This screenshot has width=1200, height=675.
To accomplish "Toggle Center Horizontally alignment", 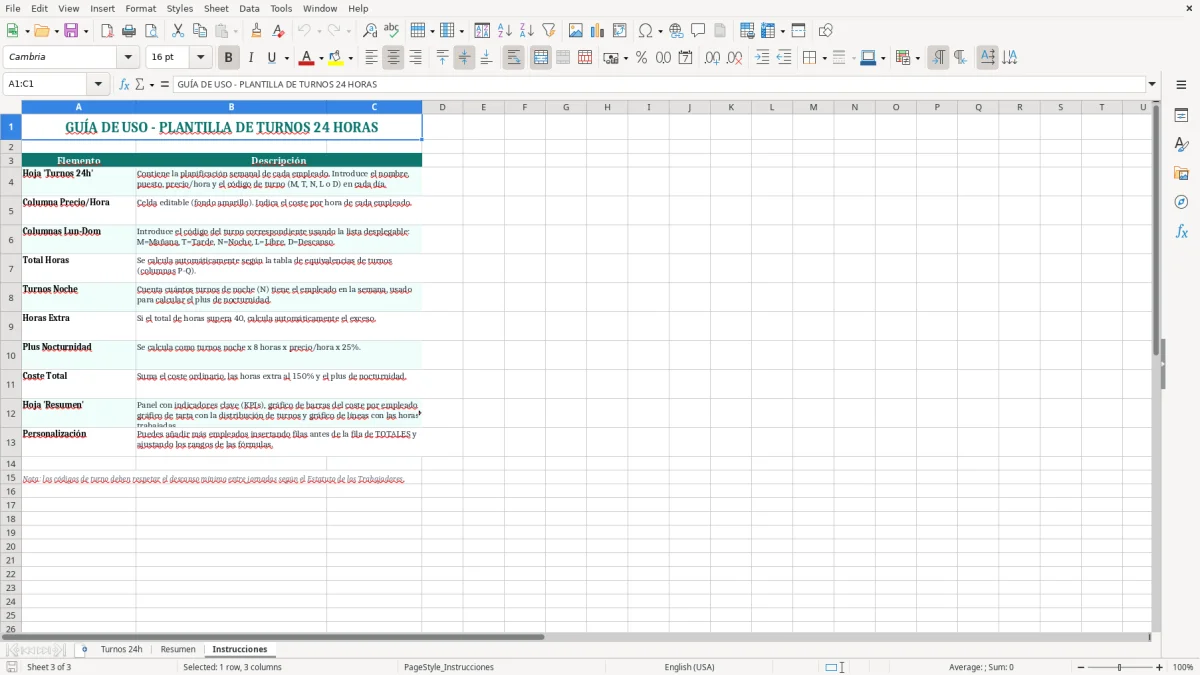I will (x=393, y=58).
